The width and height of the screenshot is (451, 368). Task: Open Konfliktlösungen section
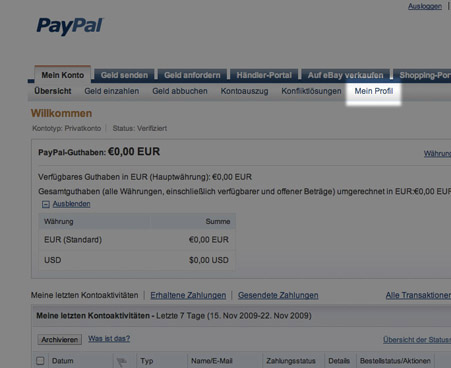click(311, 91)
